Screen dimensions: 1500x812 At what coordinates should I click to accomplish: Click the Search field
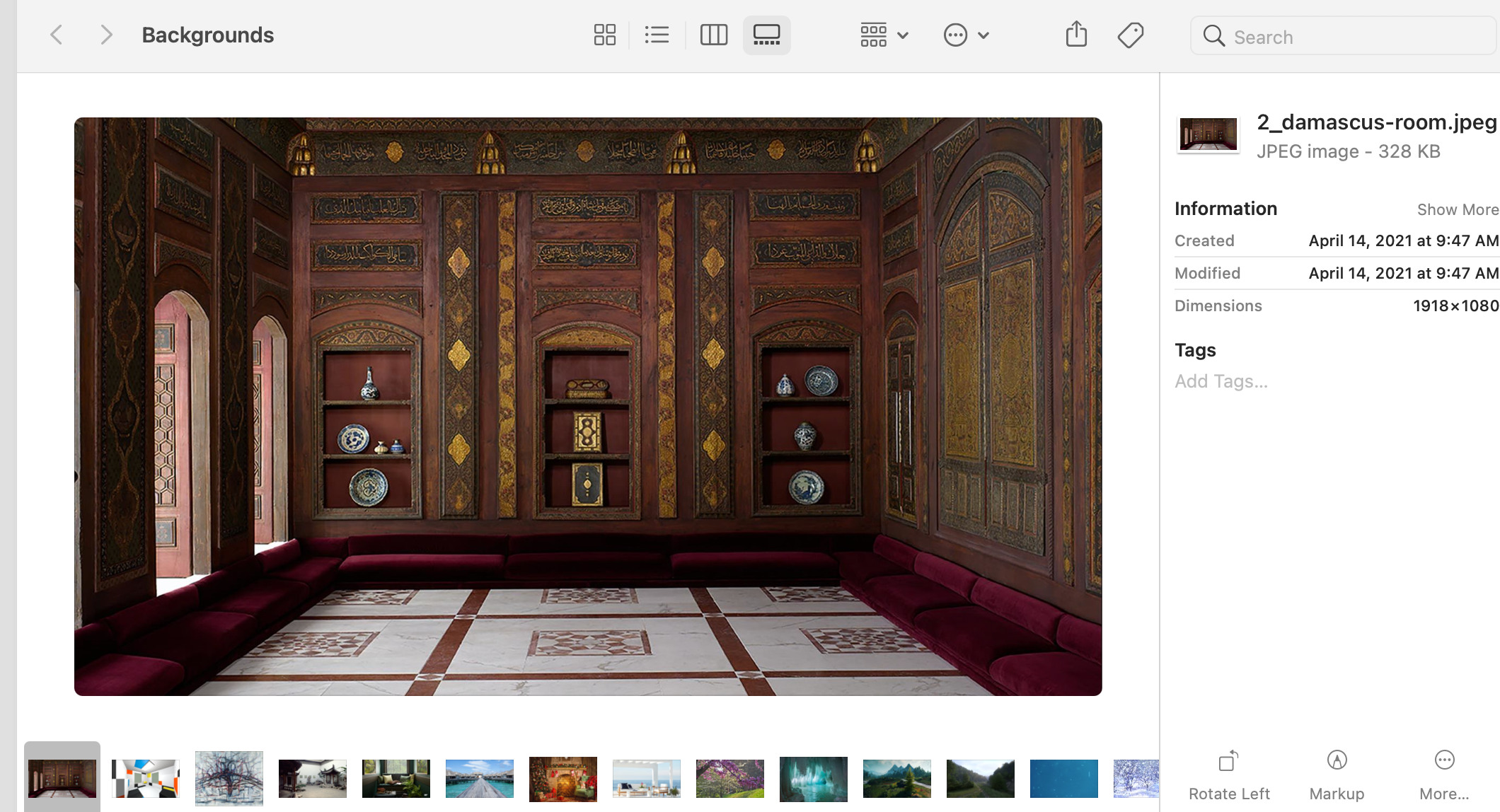point(1344,37)
